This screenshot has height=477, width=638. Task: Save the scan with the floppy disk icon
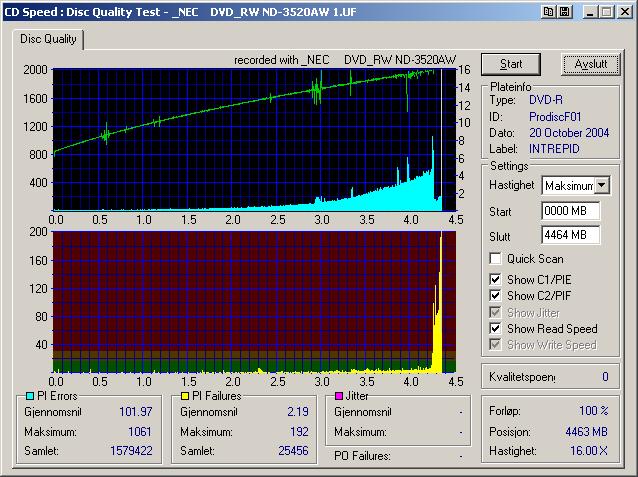point(564,12)
